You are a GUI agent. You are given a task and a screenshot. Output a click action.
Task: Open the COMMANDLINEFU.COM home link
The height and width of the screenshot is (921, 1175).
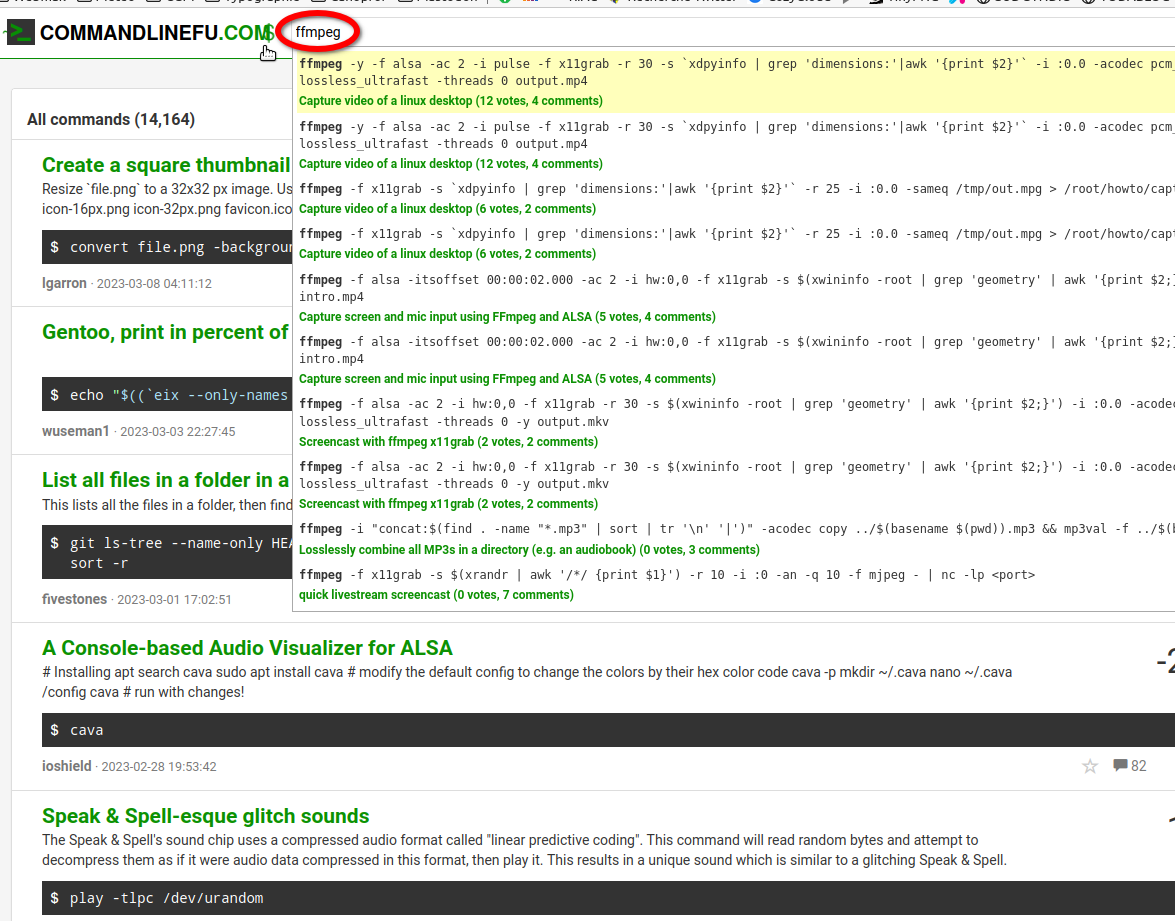point(156,32)
